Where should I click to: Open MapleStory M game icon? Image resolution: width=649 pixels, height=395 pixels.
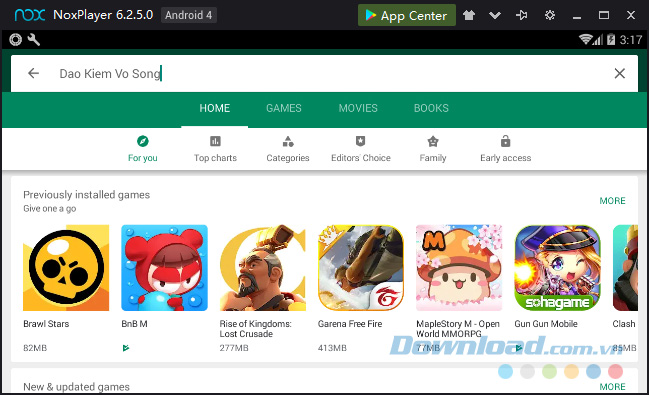click(459, 268)
